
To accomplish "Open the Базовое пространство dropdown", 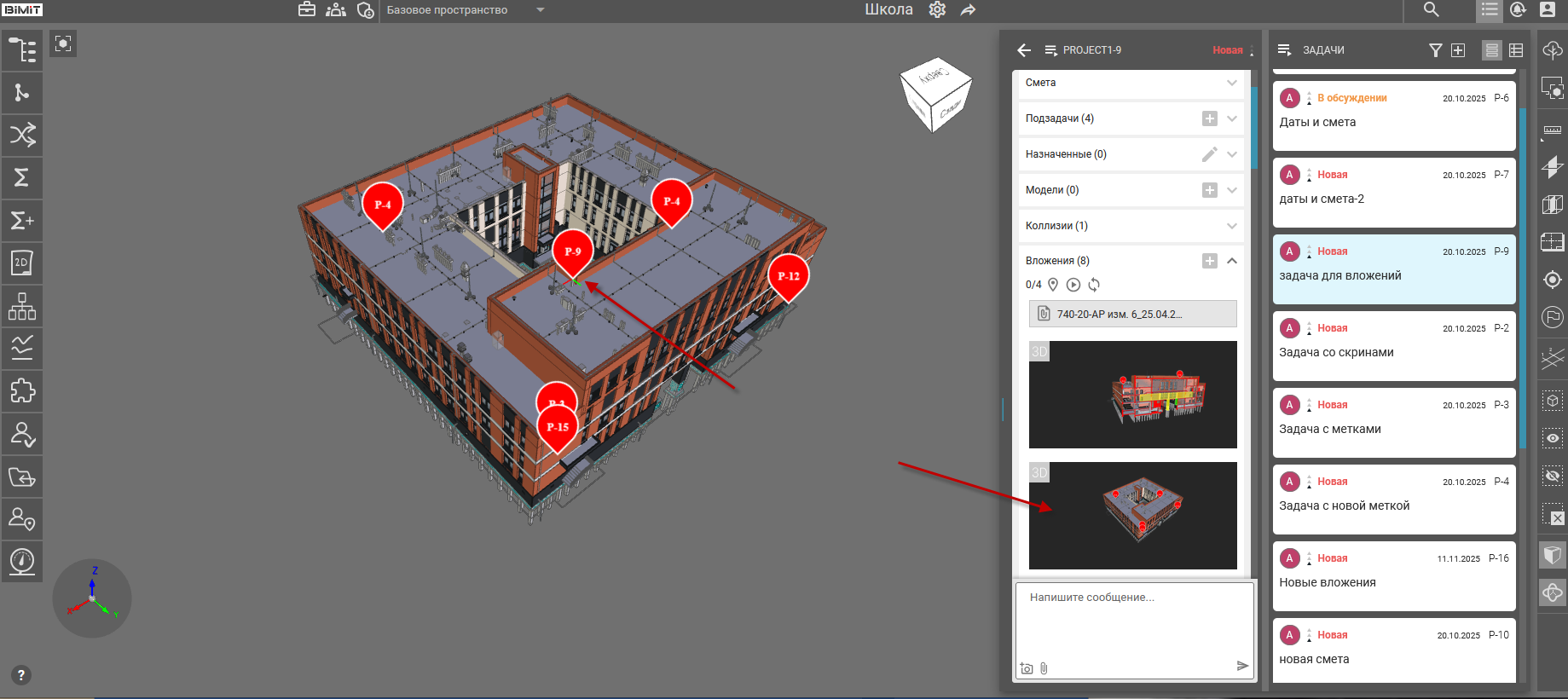I will tap(540, 10).
